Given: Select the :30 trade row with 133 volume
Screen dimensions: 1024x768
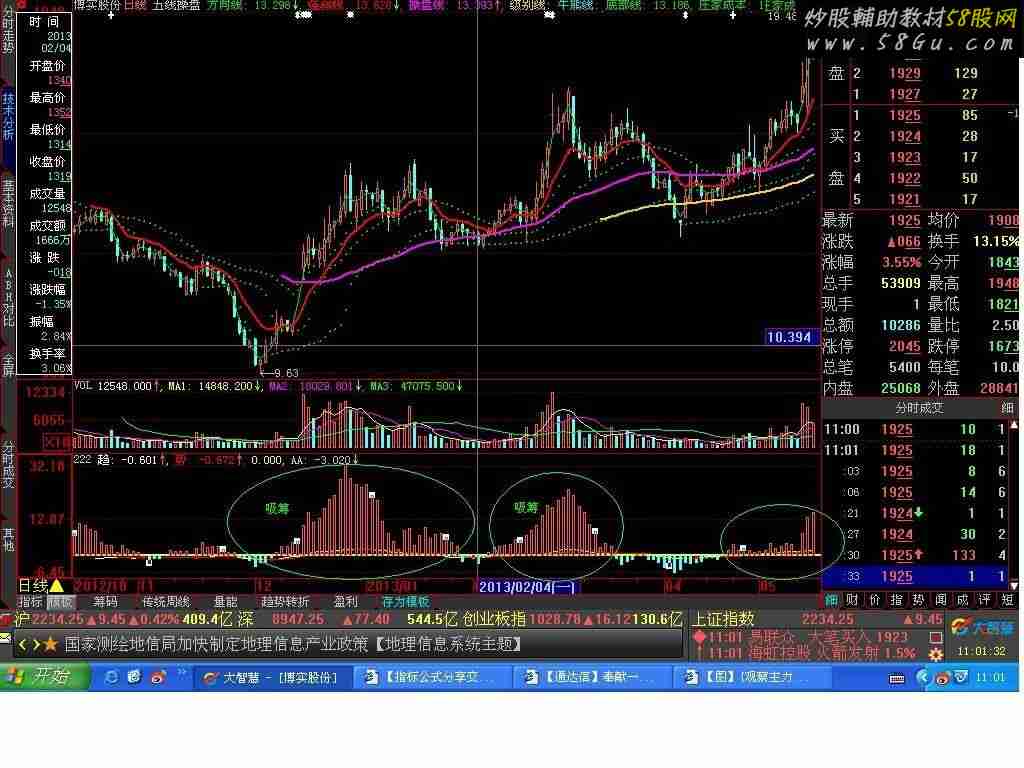Looking at the screenshot, I should pos(916,555).
